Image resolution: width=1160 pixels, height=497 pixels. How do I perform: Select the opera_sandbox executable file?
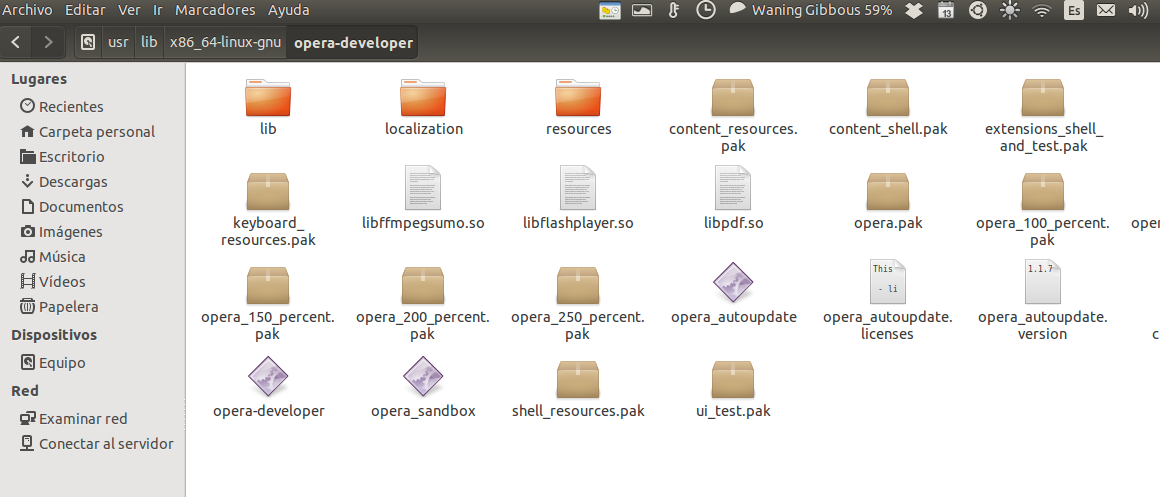423,379
